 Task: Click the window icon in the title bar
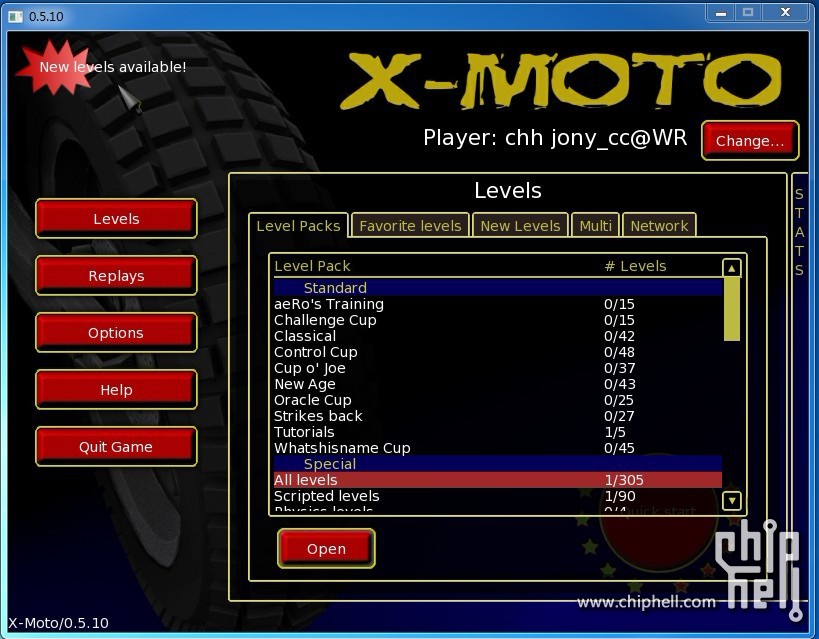[15, 17]
